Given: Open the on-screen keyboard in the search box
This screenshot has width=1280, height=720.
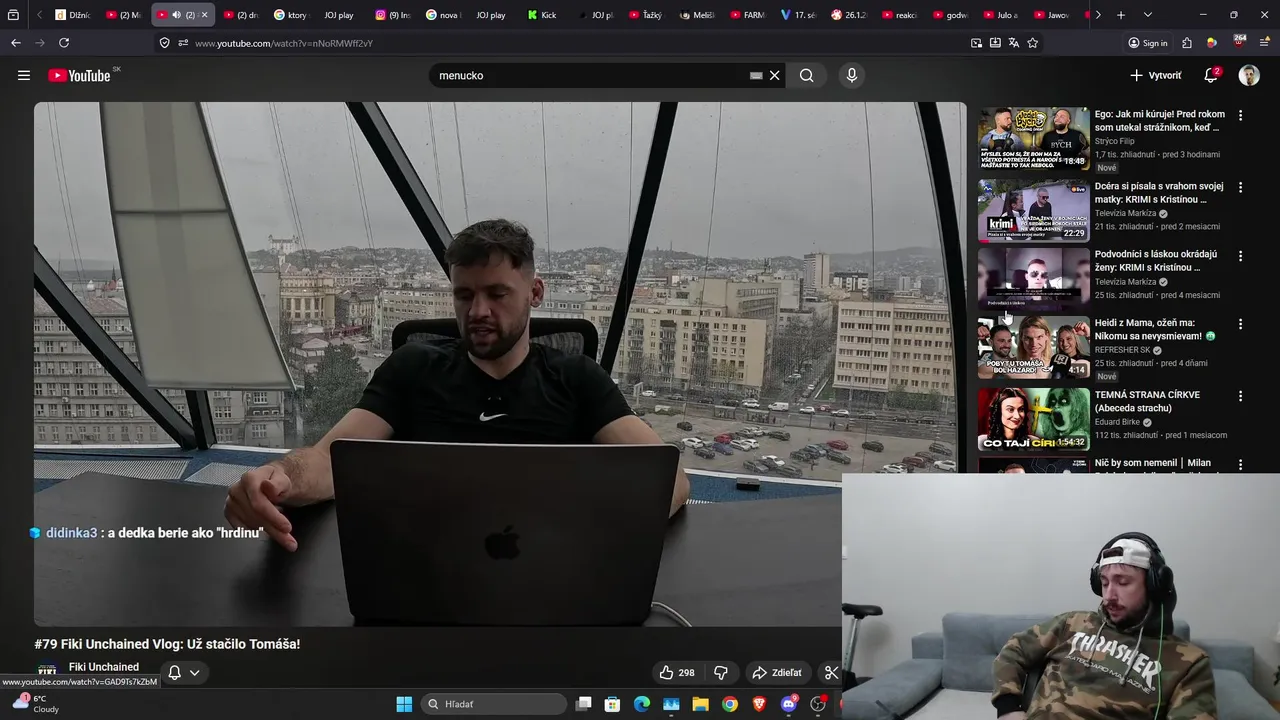Looking at the screenshot, I should click(x=756, y=75).
